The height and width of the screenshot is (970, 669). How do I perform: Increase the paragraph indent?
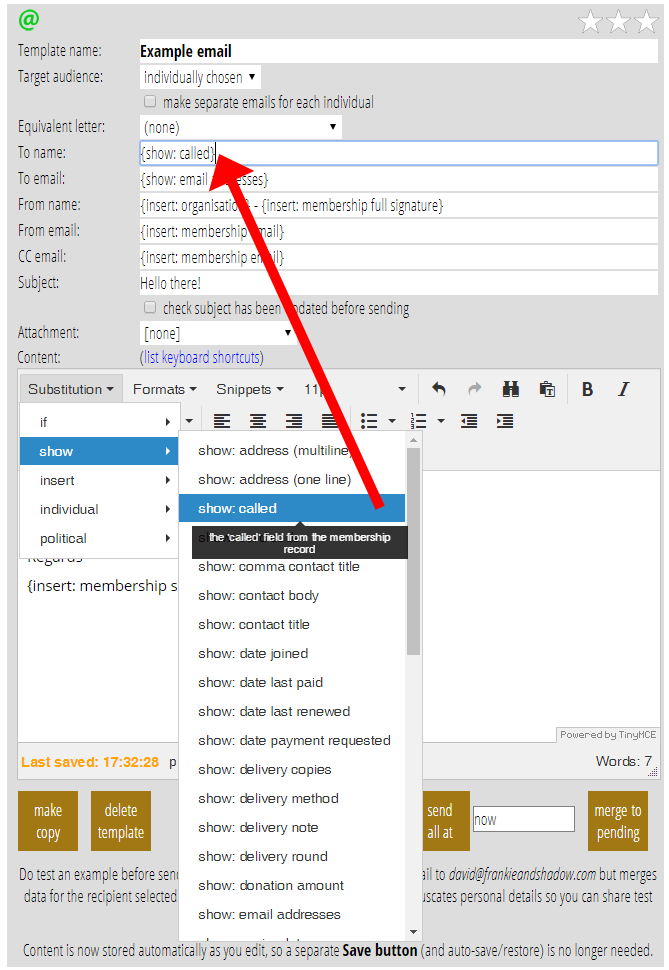[505, 421]
